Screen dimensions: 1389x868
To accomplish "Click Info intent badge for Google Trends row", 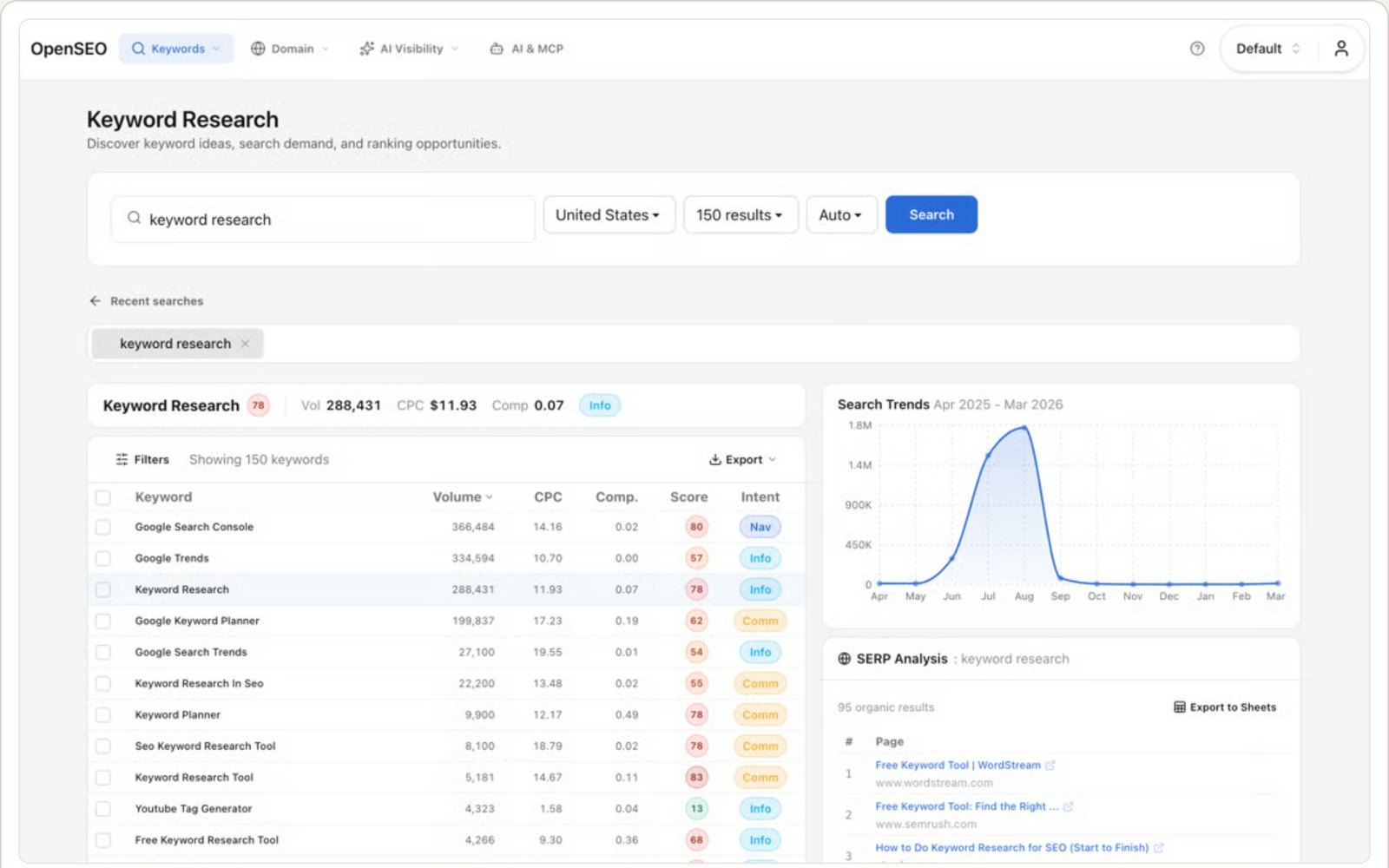I will [x=760, y=558].
